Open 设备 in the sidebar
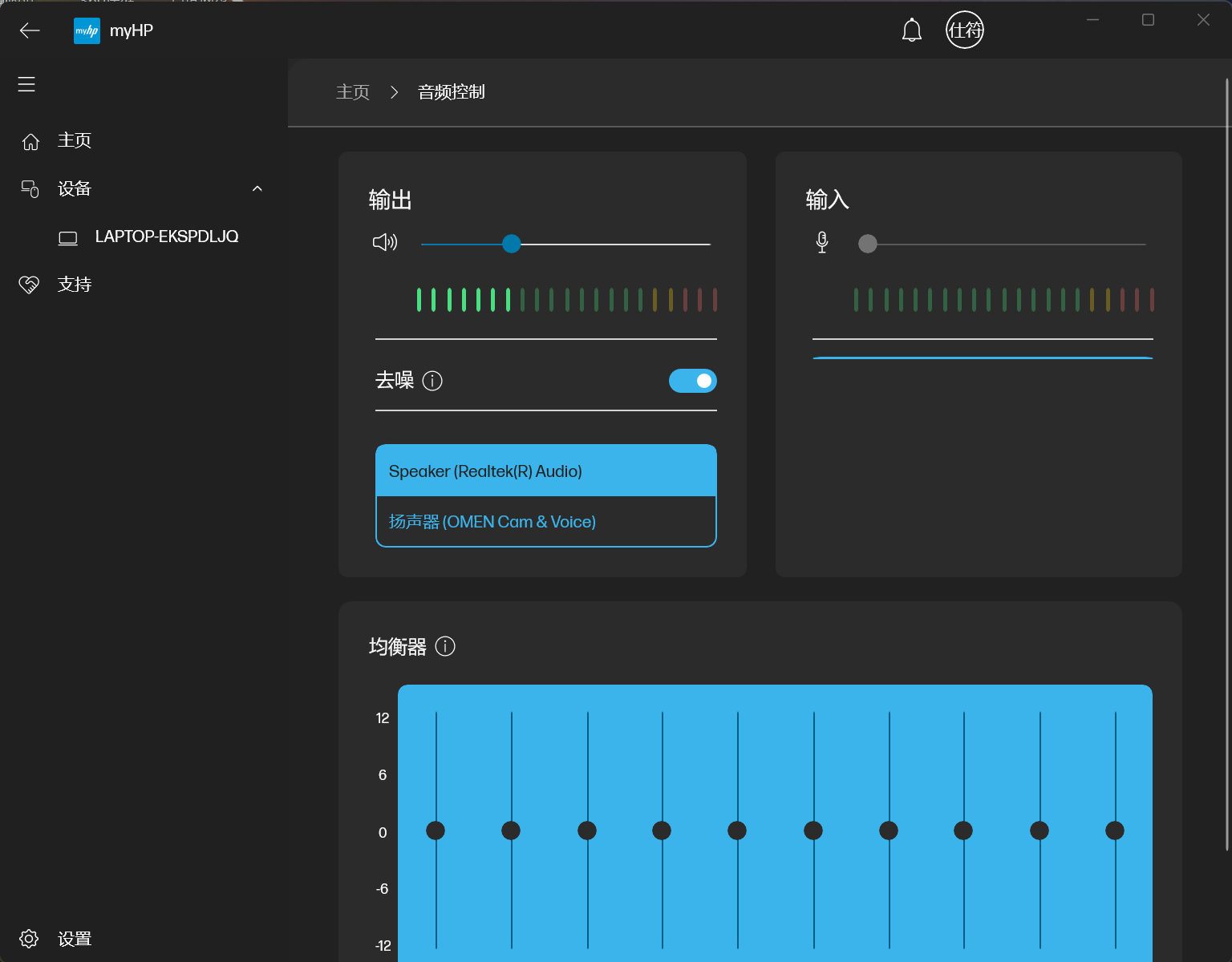Viewport: 1232px width, 962px height. 75,188
